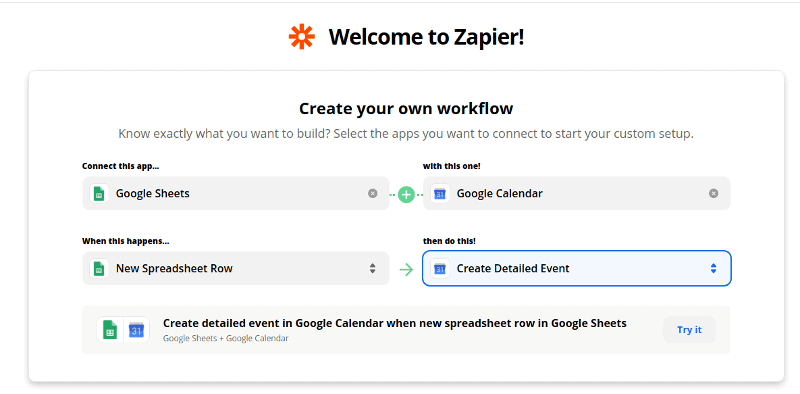800x394 pixels.
Task: Clear the Google Calendar app selection
Action: (714, 193)
